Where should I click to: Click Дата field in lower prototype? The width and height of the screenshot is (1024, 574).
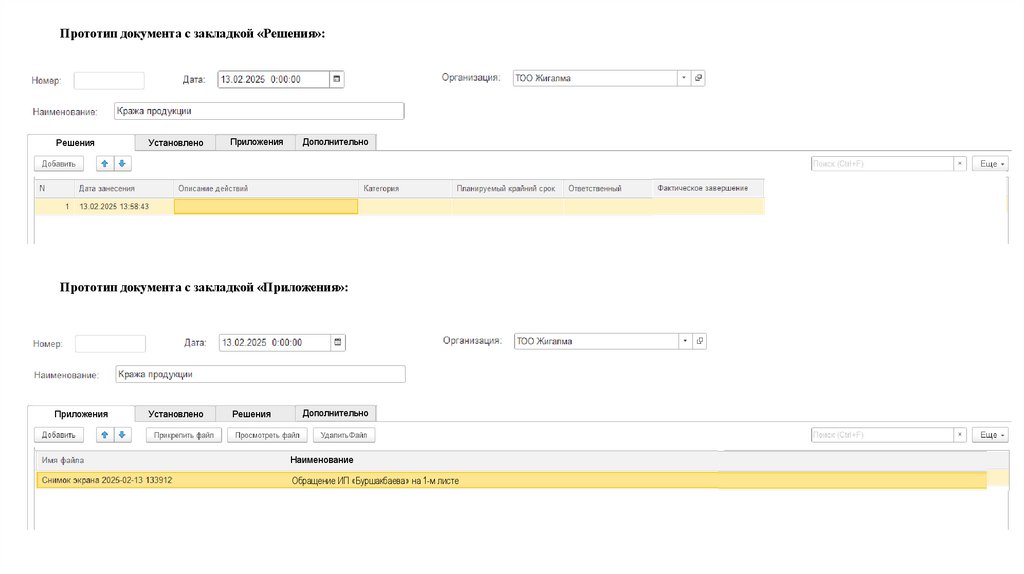point(275,342)
